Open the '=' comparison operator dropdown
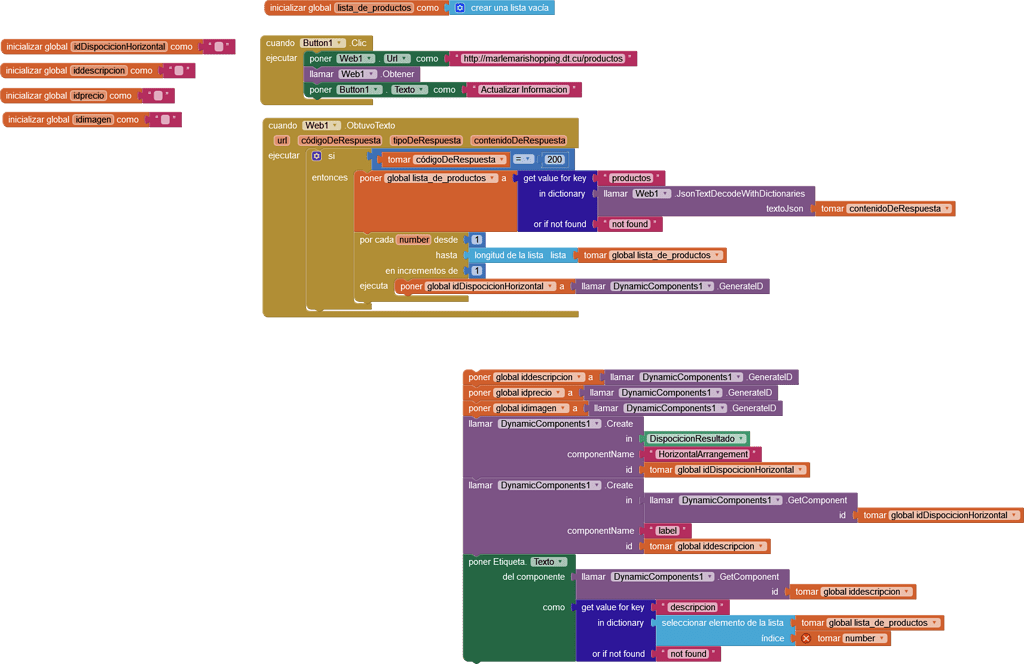The image size is (1024, 664). point(523,159)
